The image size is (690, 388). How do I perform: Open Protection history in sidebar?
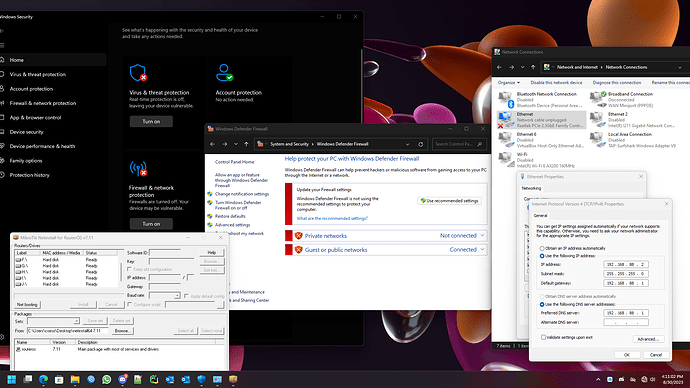pos(53,175)
